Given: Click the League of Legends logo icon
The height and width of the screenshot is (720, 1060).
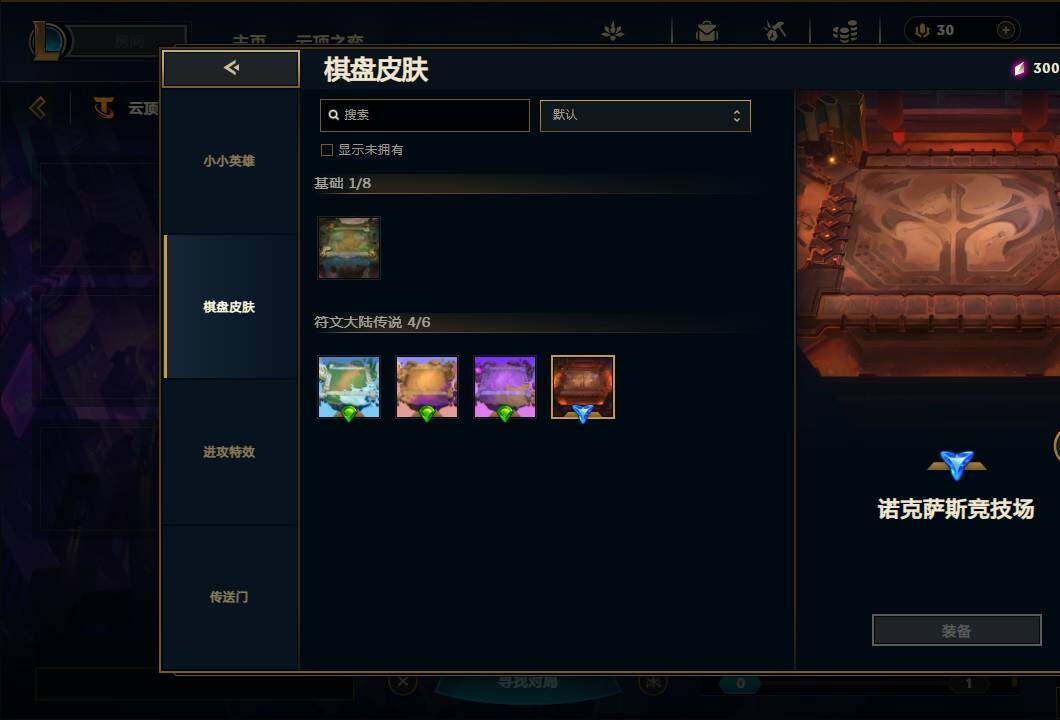Looking at the screenshot, I should click(x=48, y=41).
